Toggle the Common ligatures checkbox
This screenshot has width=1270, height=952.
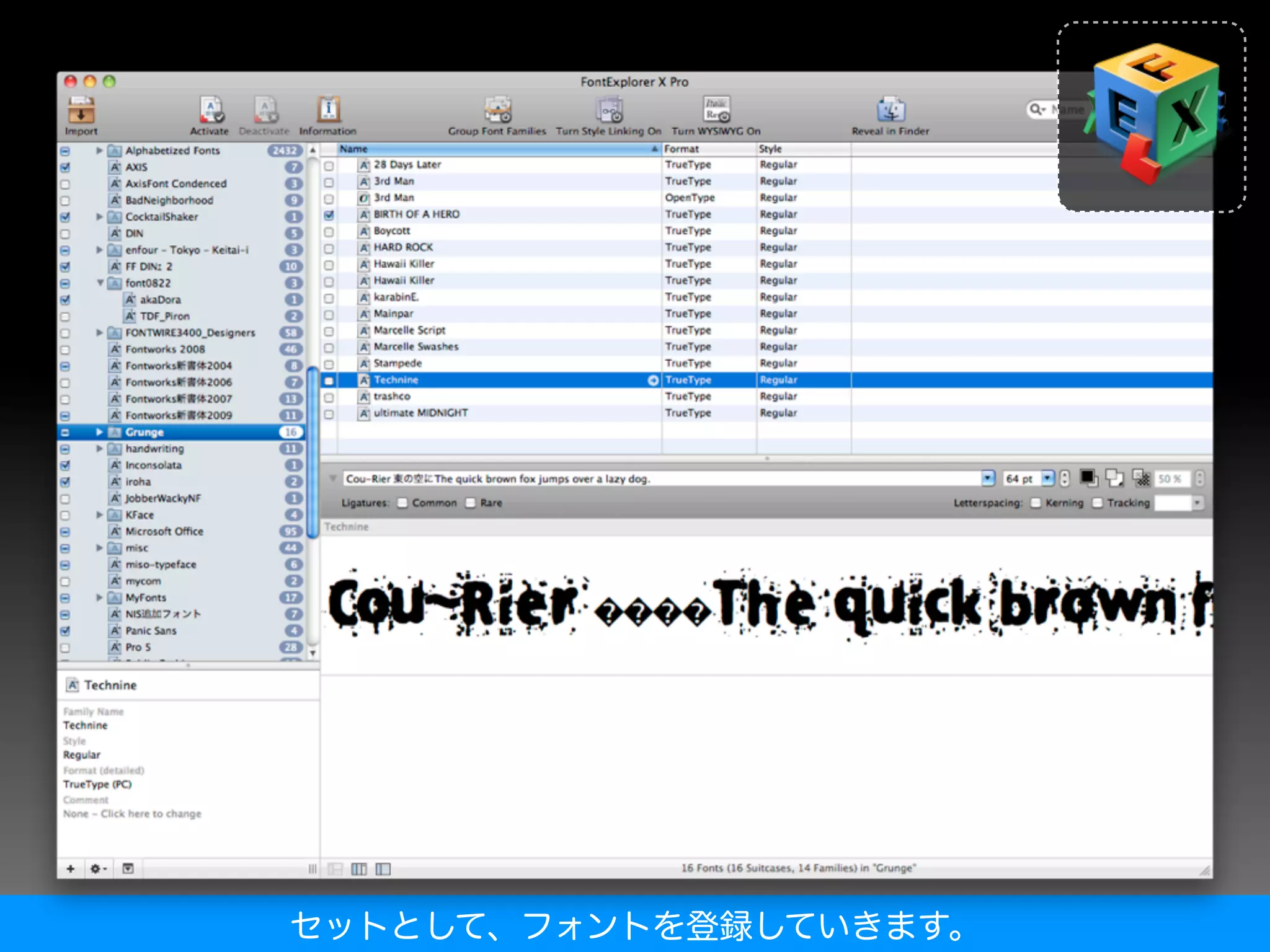pyautogui.click(x=402, y=503)
